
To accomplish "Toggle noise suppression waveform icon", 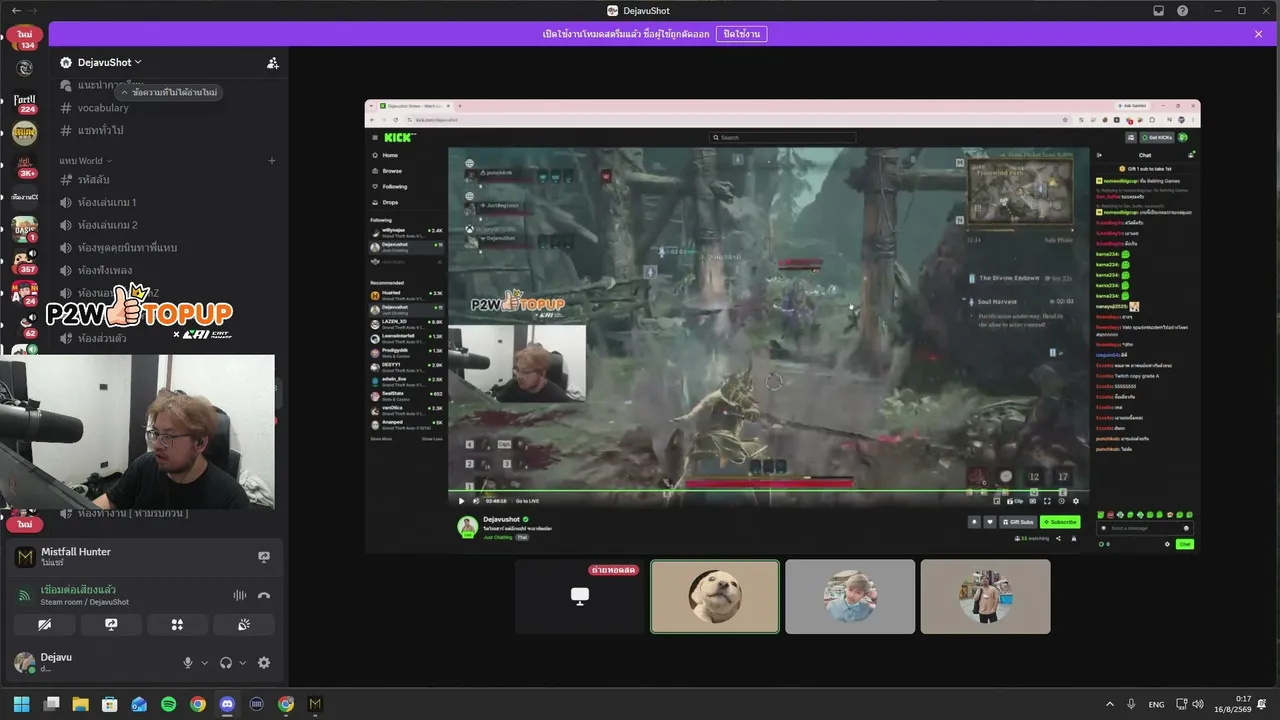I will click(x=240, y=595).
